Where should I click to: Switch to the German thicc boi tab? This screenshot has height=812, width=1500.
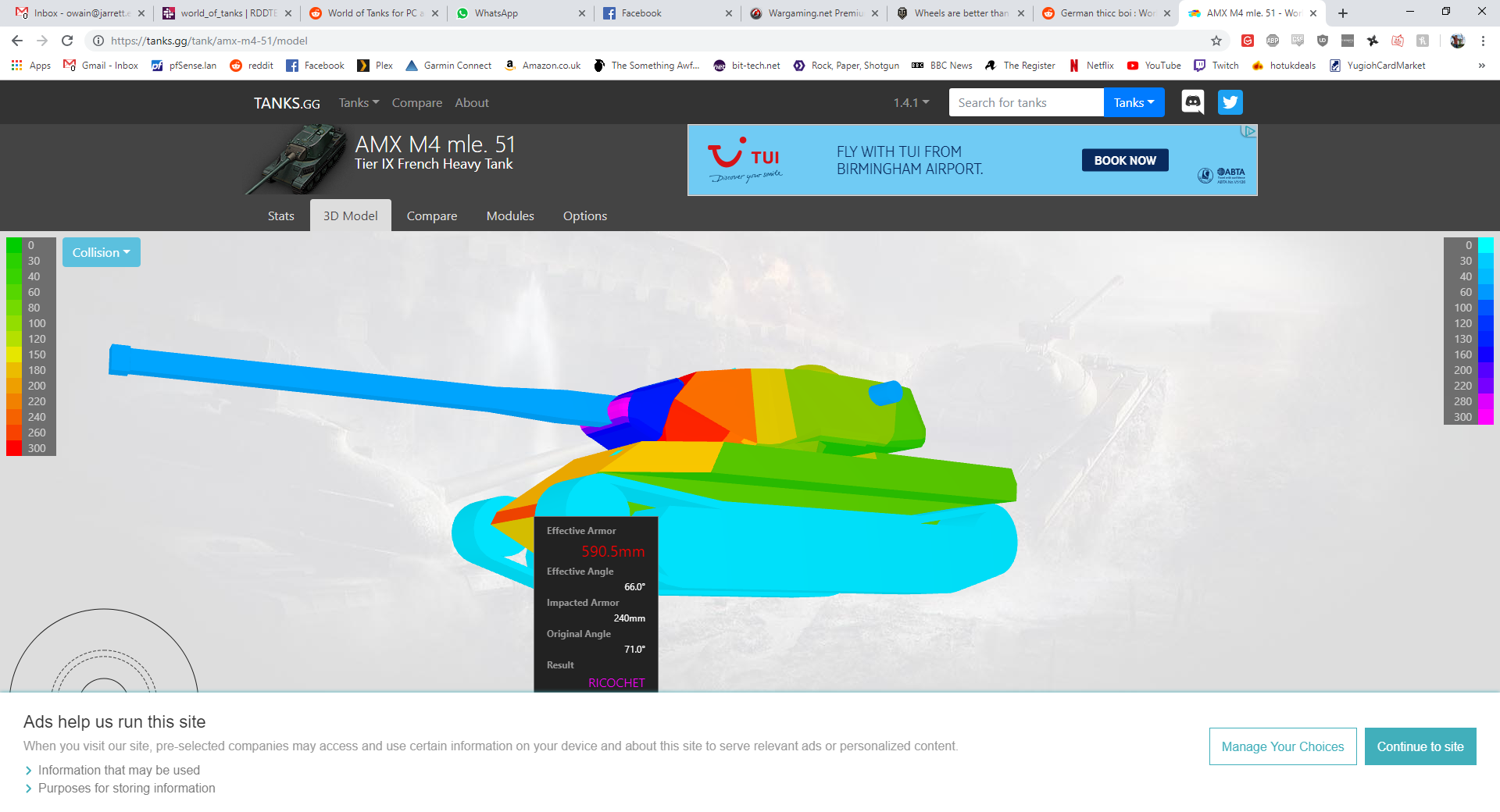pyautogui.click(x=1107, y=13)
